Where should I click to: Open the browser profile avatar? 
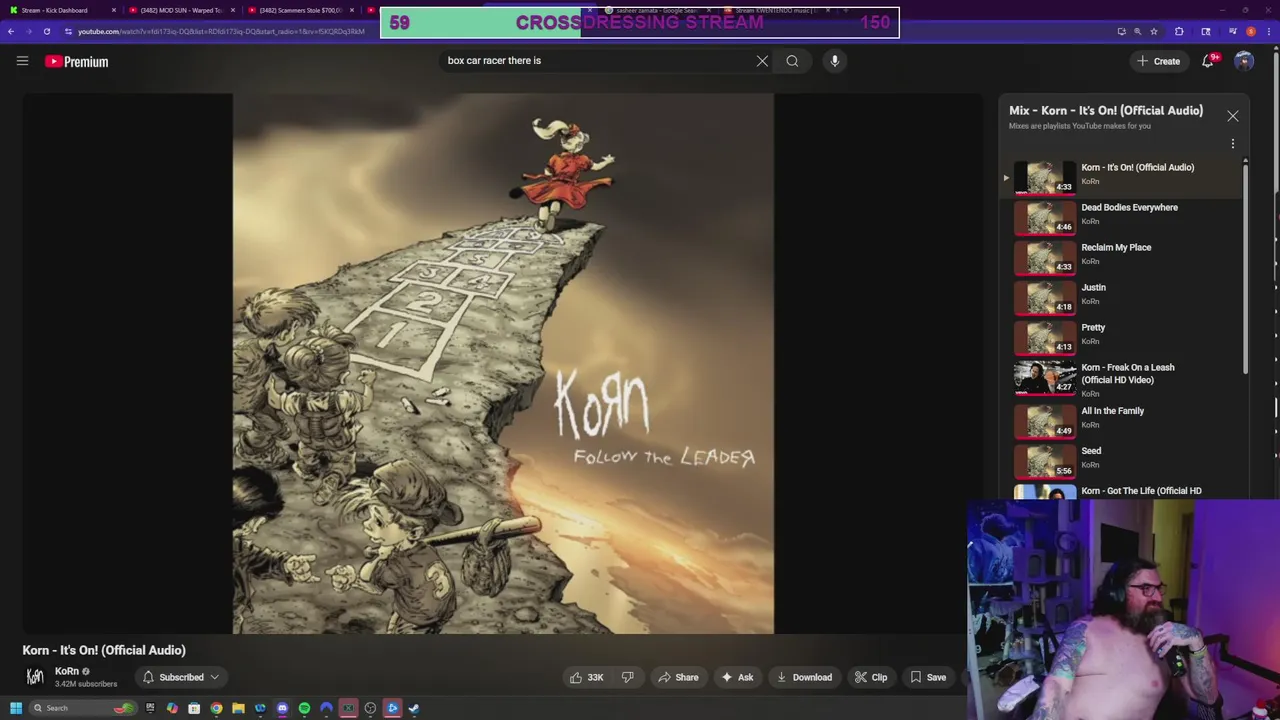click(1251, 31)
